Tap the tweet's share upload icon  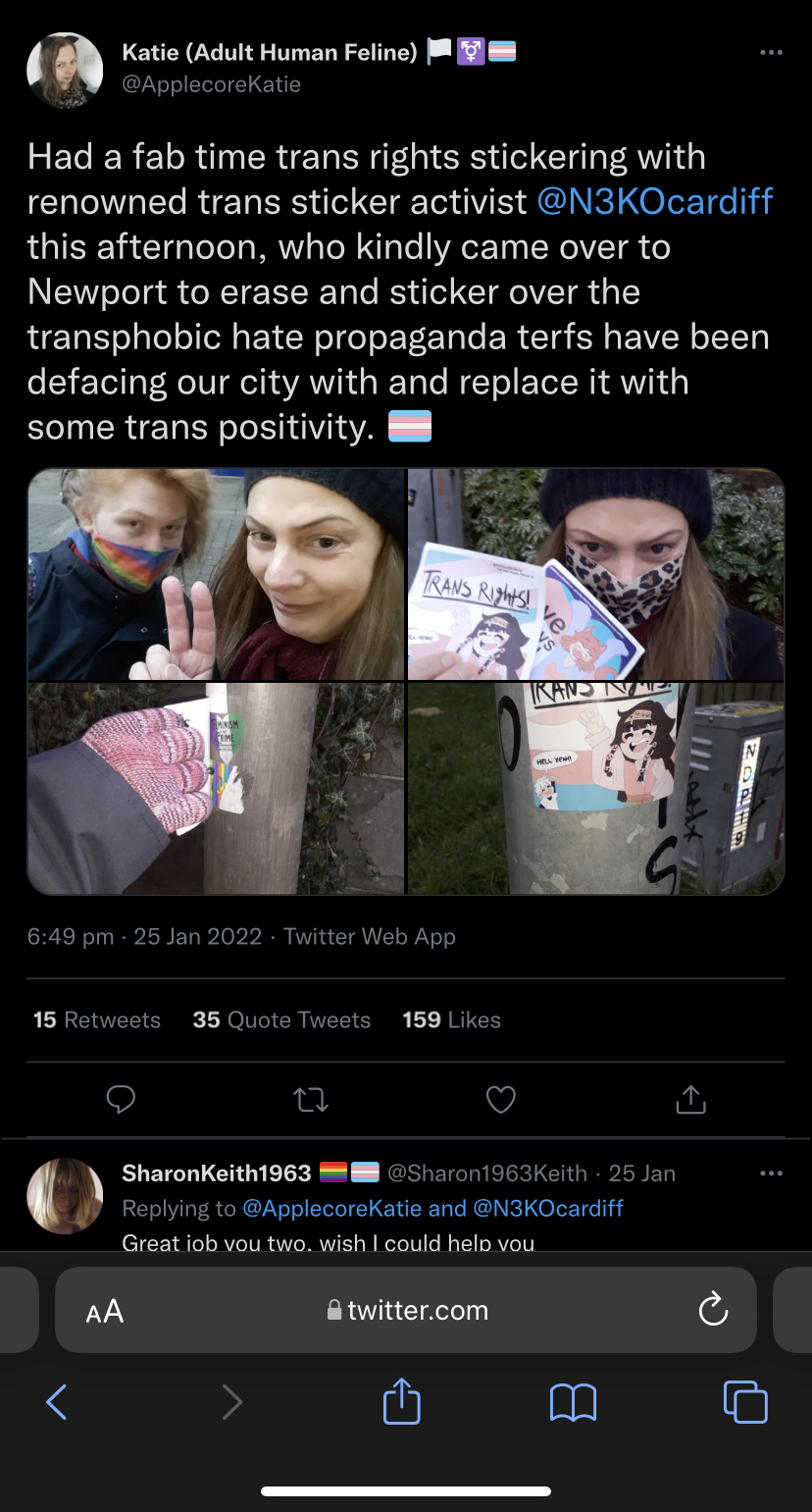[x=690, y=1099]
